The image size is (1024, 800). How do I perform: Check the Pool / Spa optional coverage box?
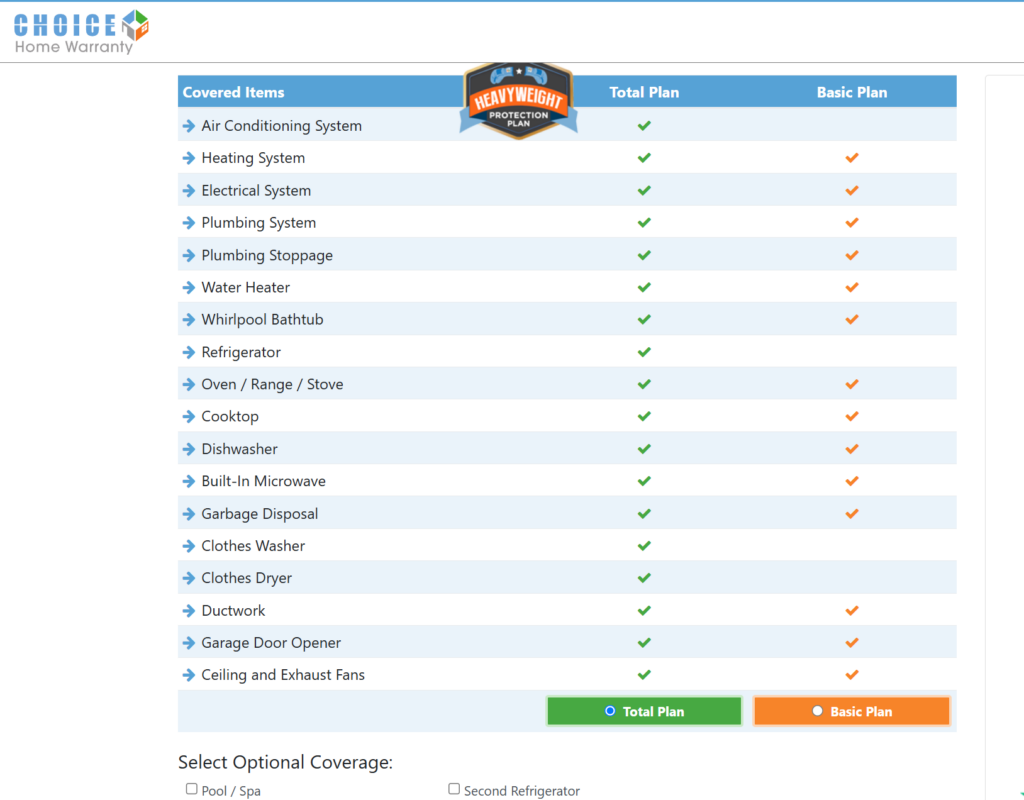(191, 789)
